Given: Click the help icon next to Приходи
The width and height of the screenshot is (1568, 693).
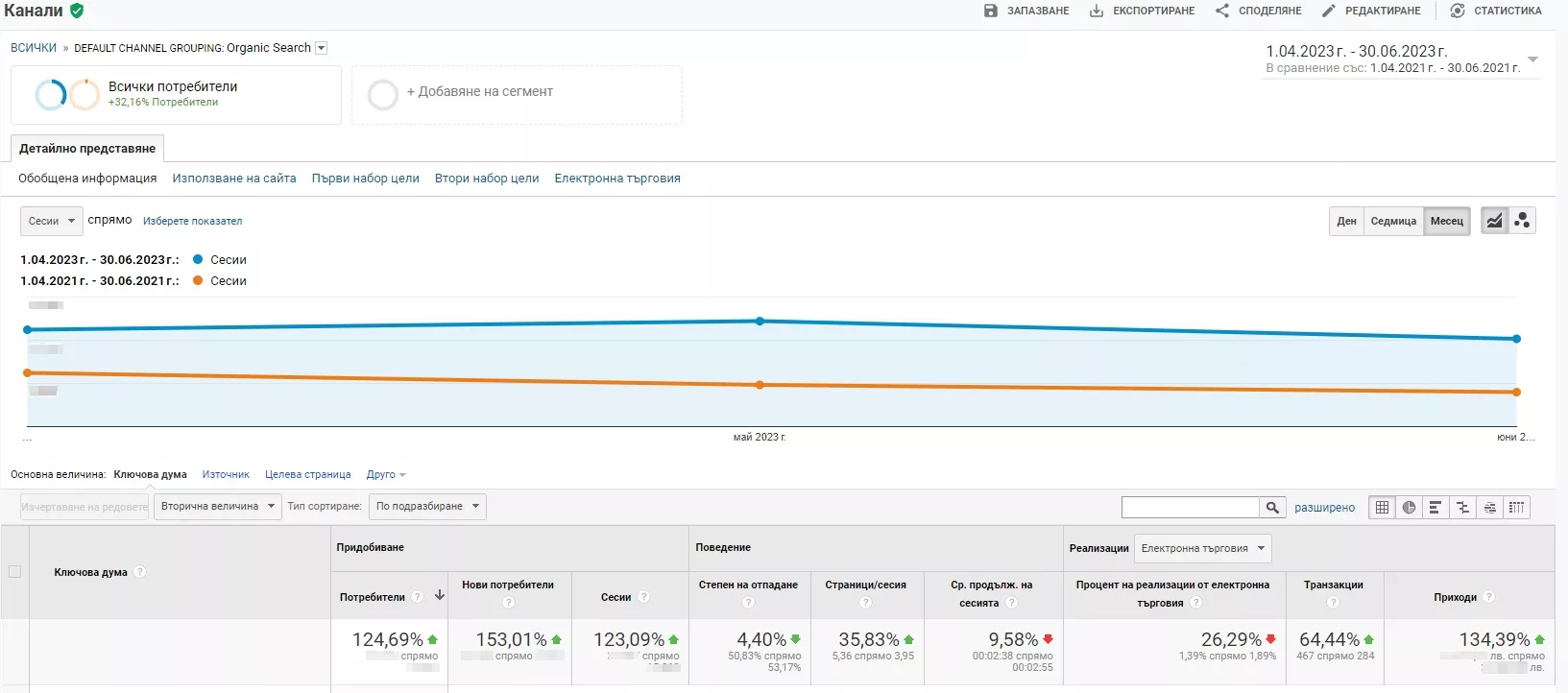Looking at the screenshot, I should pyautogui.click(x=1488, y=597).
